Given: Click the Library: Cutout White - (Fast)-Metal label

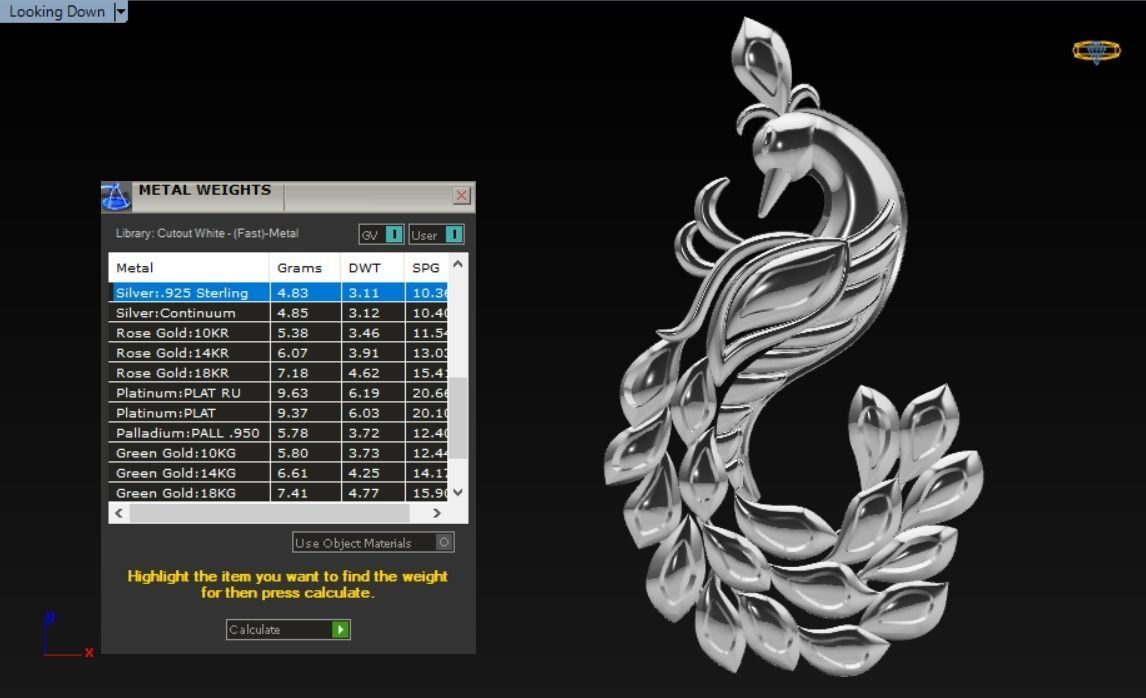Looking at the screenshot, I should tap(208, 233).
